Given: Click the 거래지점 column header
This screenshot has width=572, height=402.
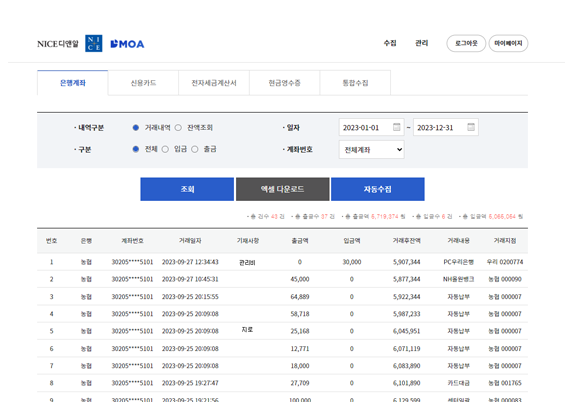Looking at the screenshot, I should pyautogui.click(x=505, y=241).
